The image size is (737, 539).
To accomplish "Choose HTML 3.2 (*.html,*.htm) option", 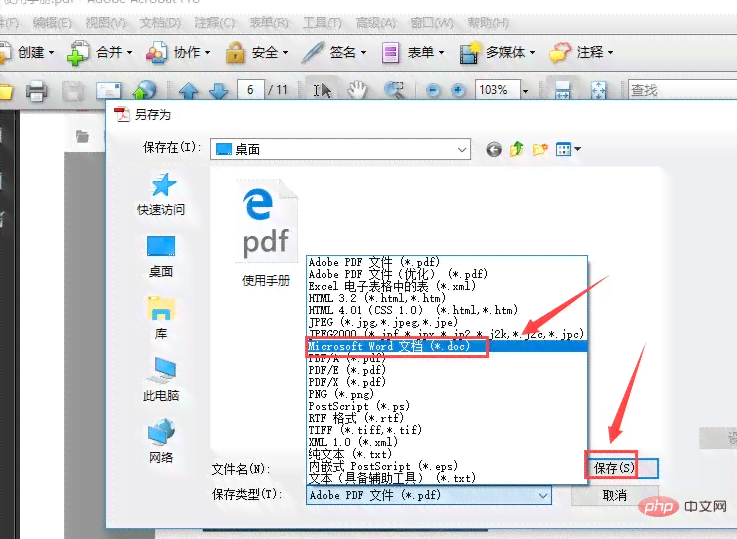I will tap(447, 298).
